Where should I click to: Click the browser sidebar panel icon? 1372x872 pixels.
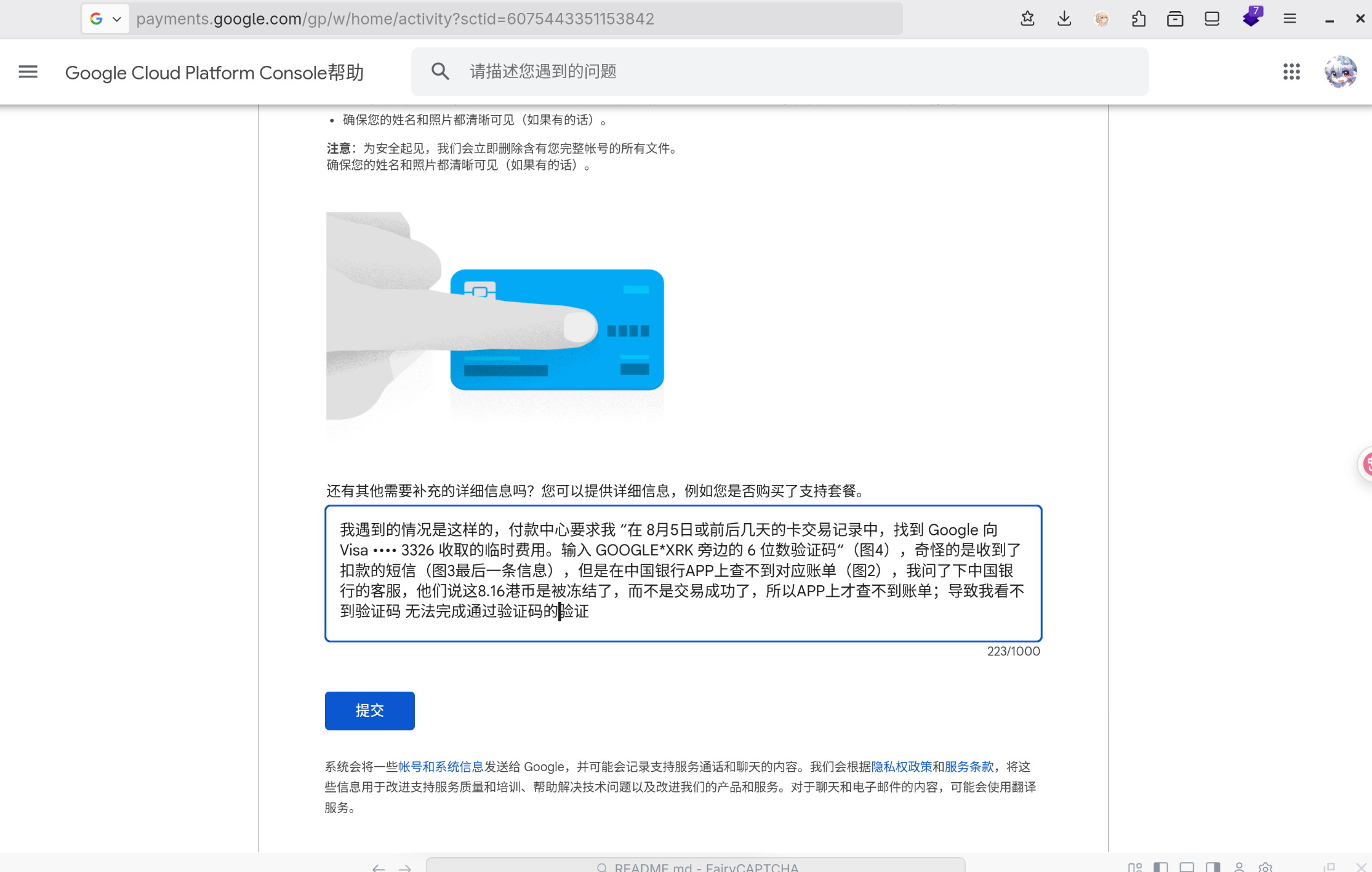pyautogui.click(x=1212, y=19)
